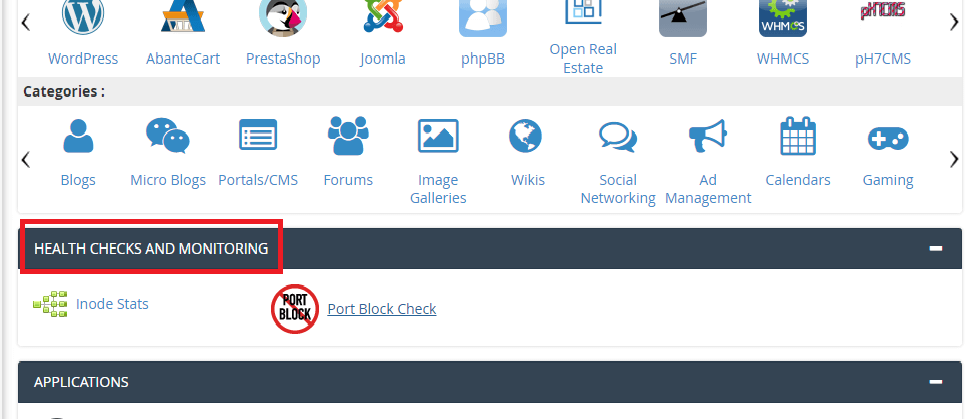The width and height of the screenshot is (975, 419).
Task: Click the Joomla script icon
Action: point(382,16)
